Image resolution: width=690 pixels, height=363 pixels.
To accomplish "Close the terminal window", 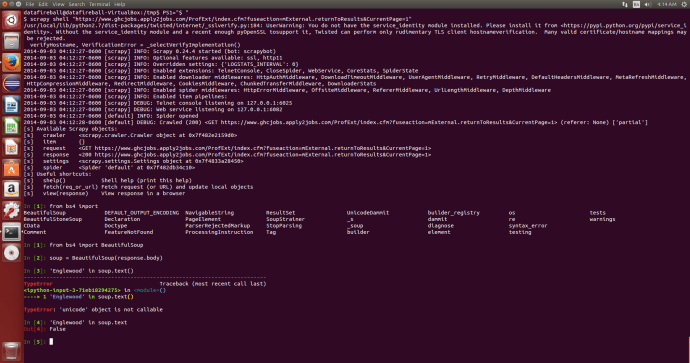I will [x=4, y=4].
